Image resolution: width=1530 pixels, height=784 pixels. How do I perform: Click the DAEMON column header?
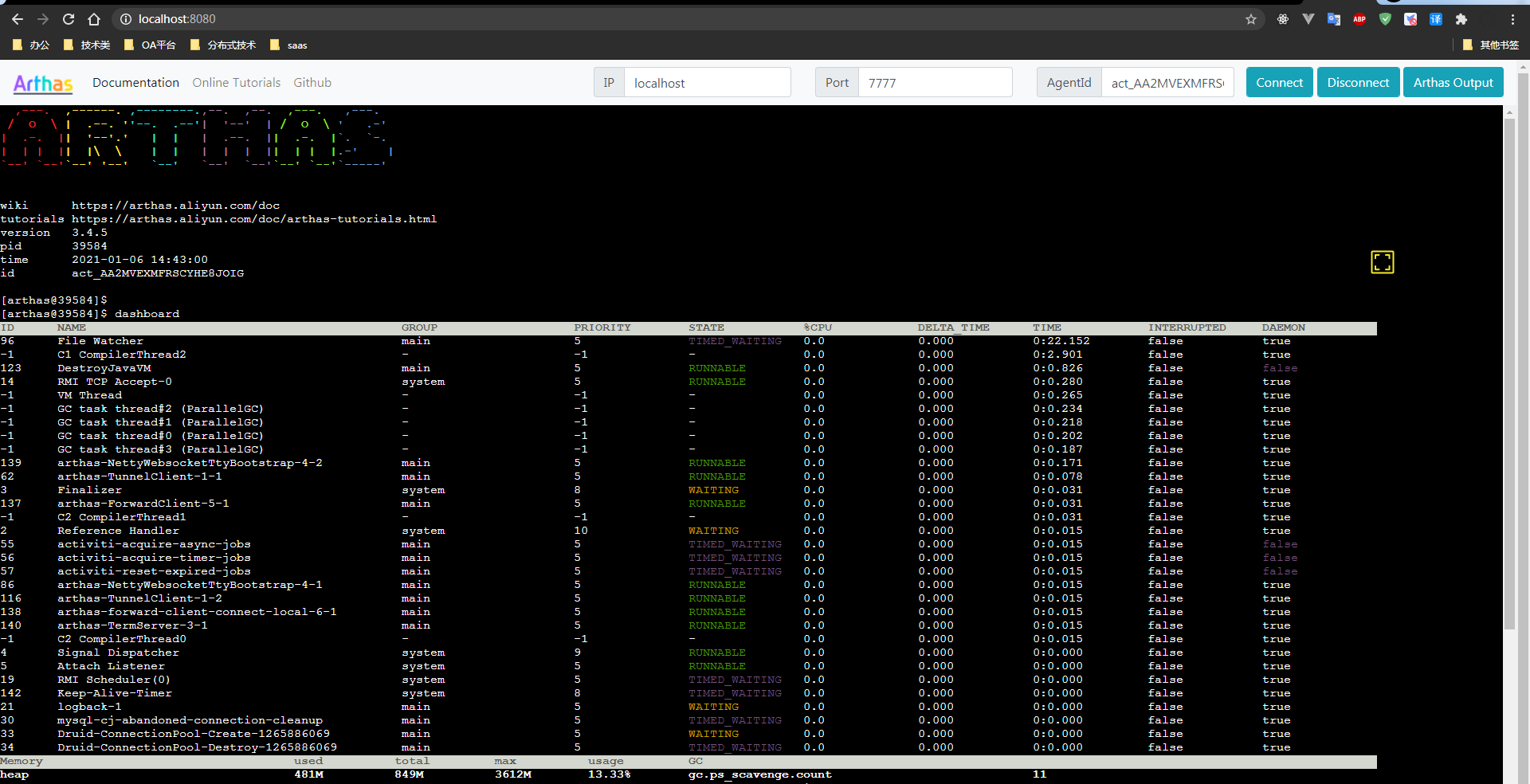tap(1283, 327)
